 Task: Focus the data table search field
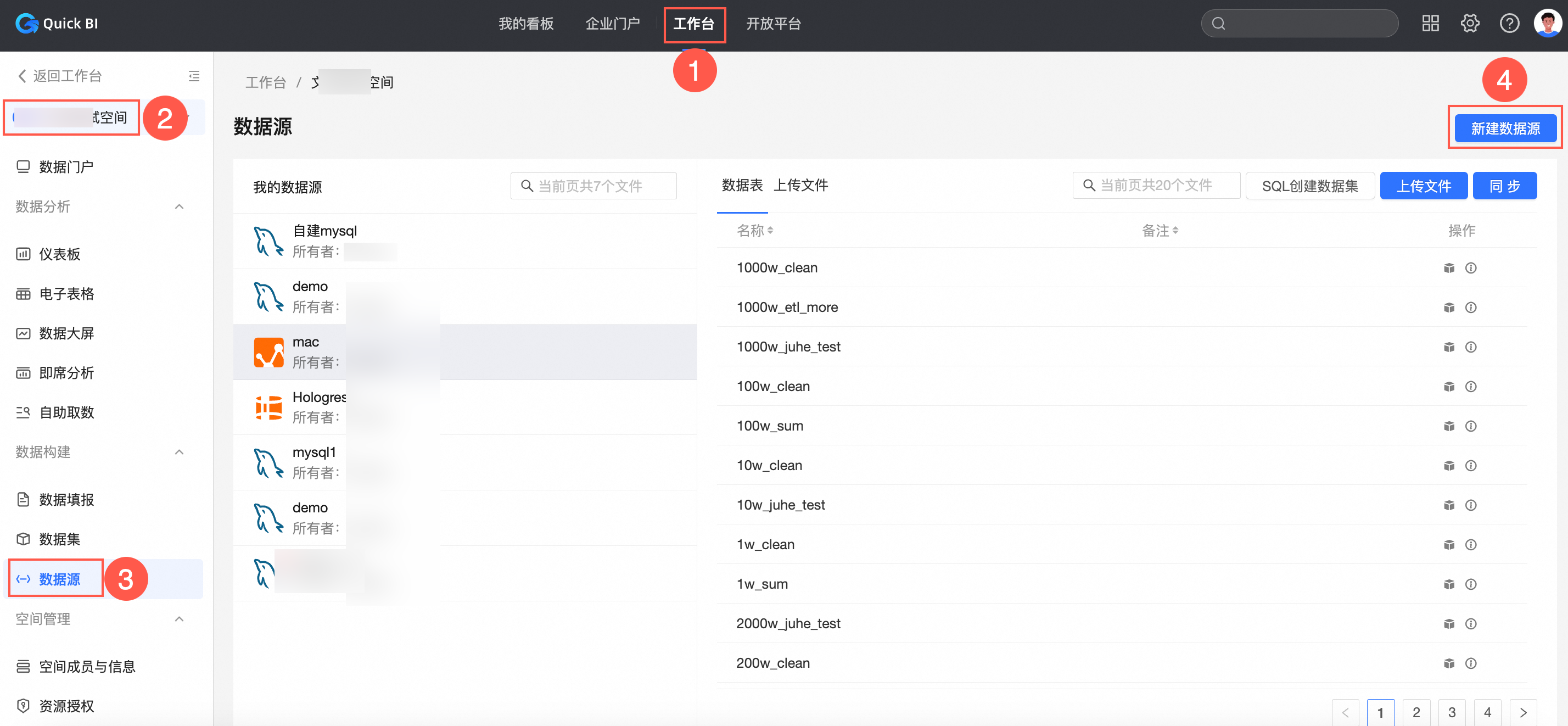[1156, 186]
